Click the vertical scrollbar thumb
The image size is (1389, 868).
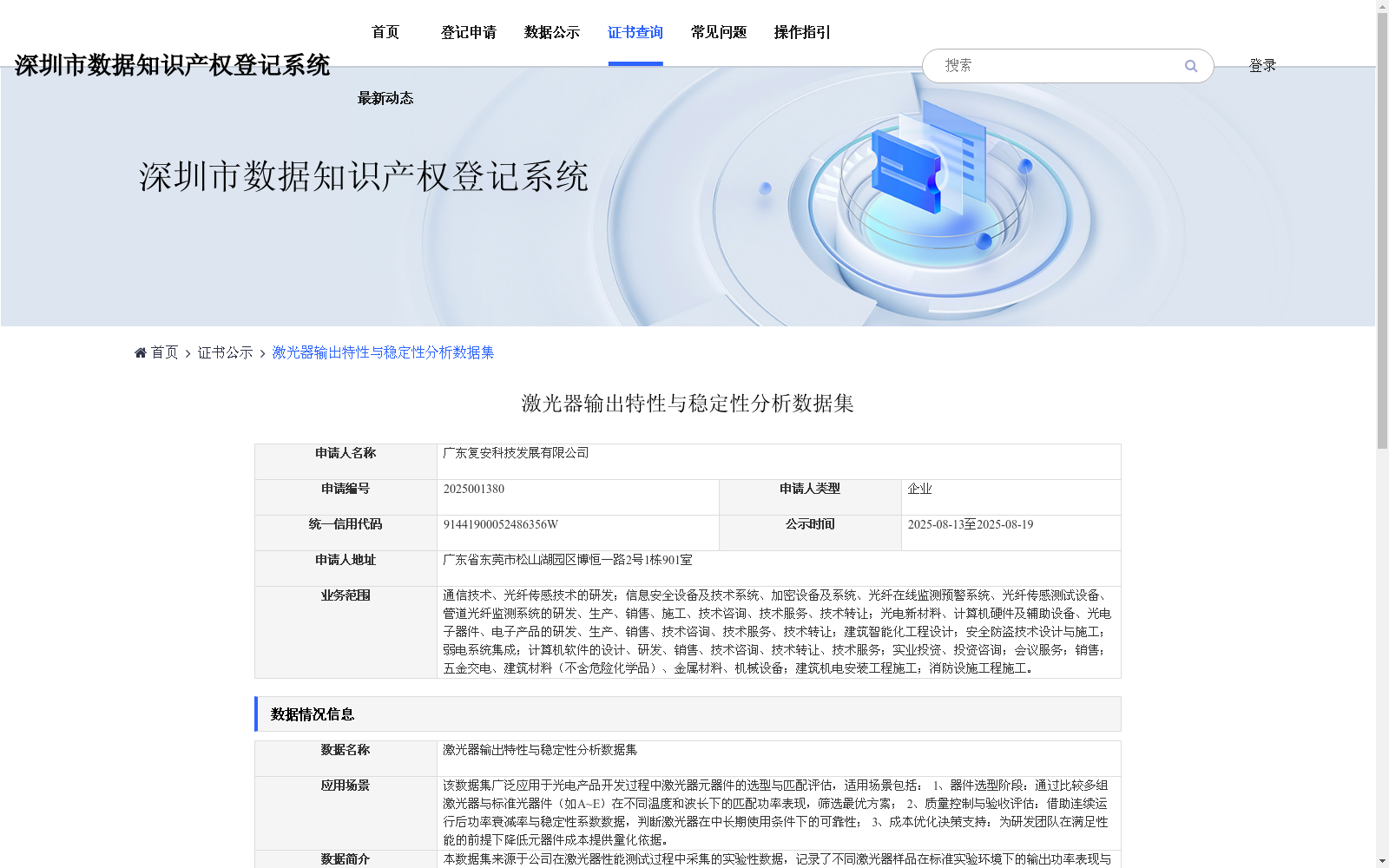1382,230
